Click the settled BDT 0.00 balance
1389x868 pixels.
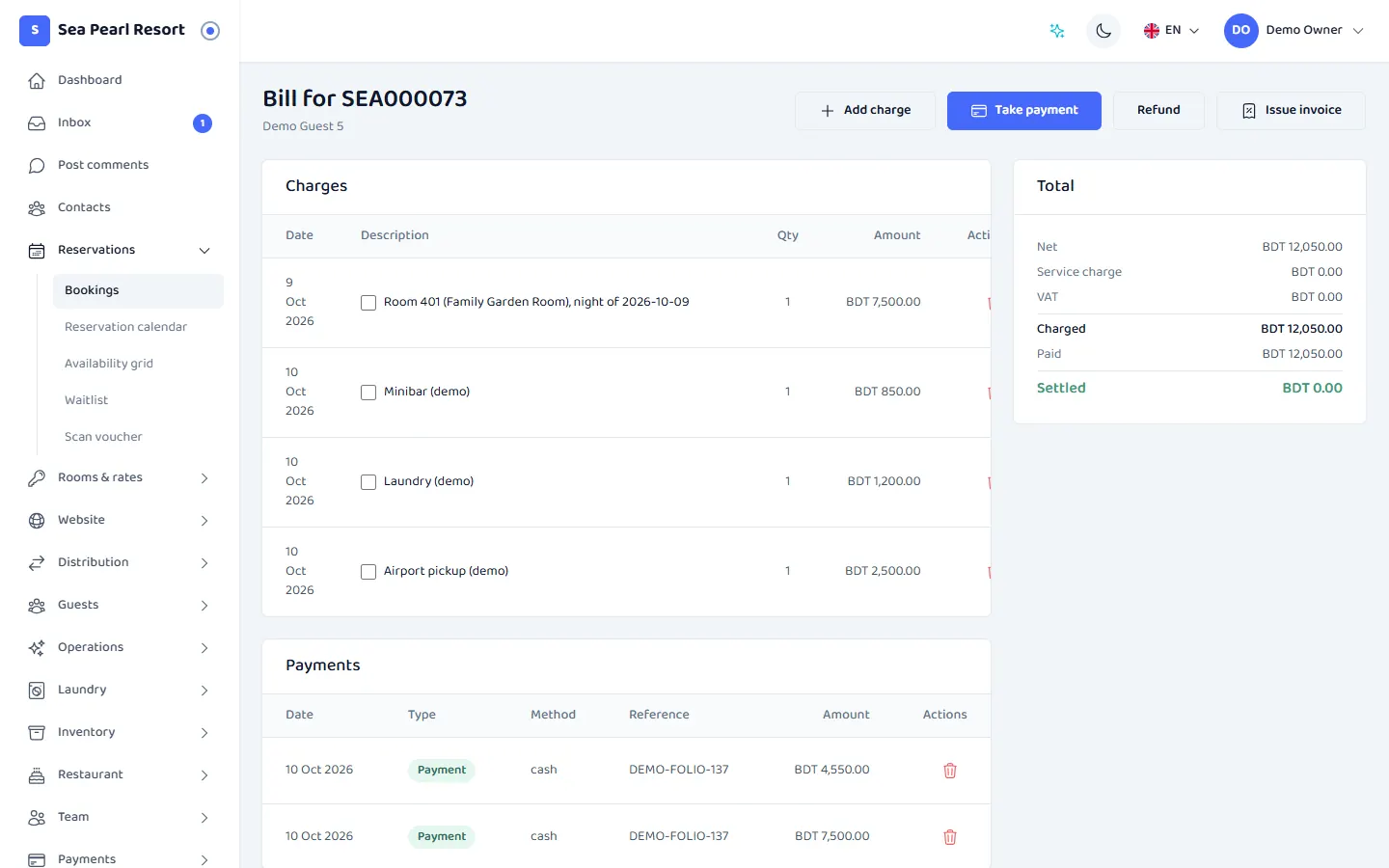pos(1312,389)
